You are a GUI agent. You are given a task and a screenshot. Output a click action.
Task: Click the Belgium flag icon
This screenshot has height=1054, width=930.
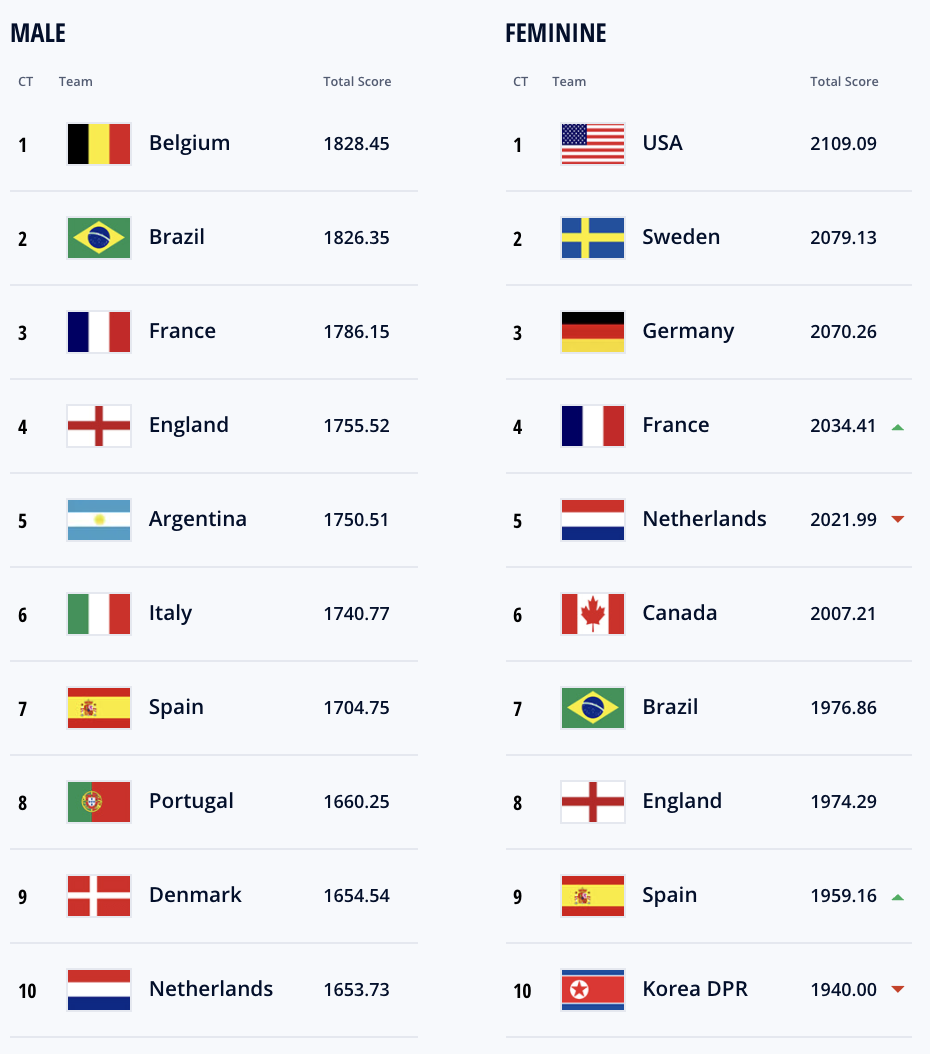point(99,143)
